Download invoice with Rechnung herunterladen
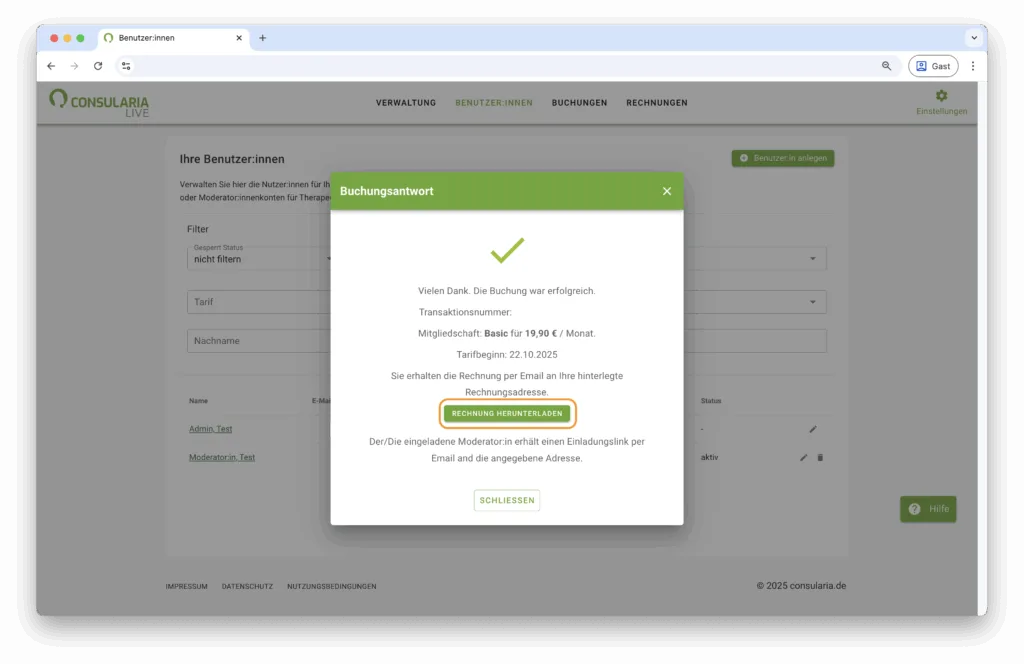 coord(507,413)
